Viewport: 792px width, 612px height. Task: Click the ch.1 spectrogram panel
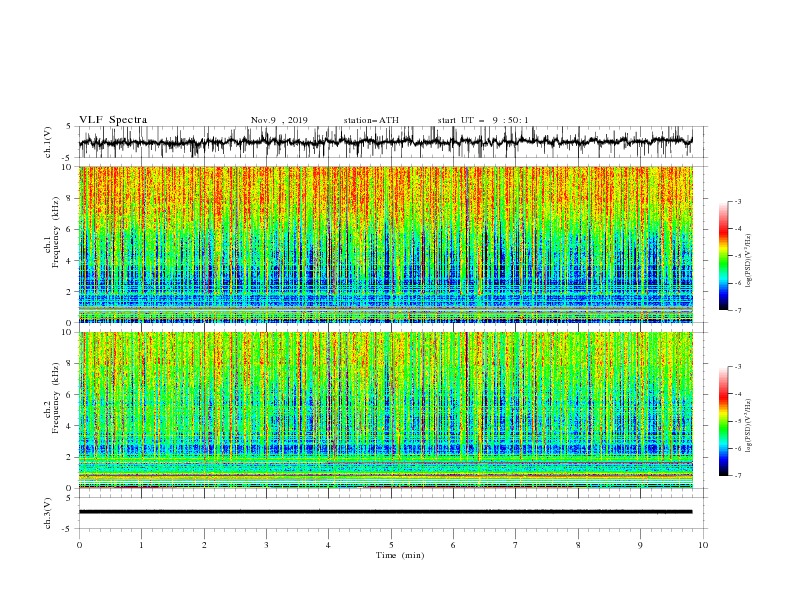click(x=386, y=244)
